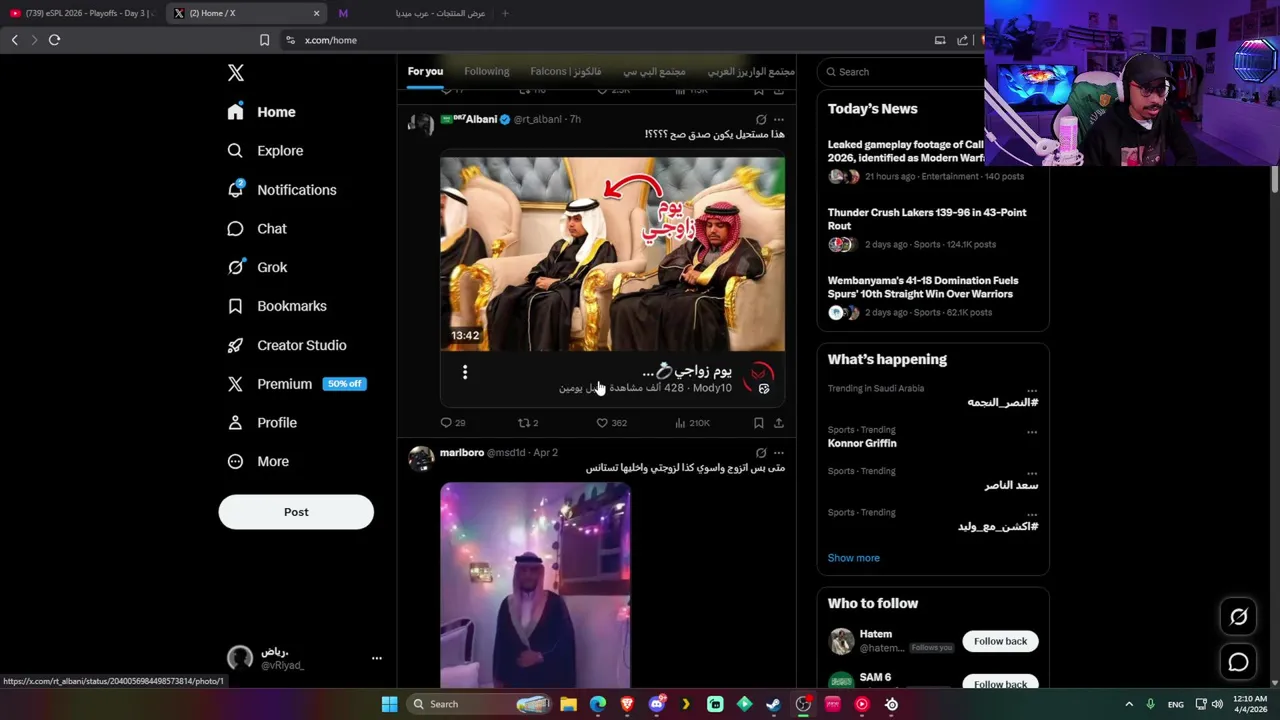Screen dimensions: 1280x720
Task: Open the Konnor Griffin trending topic
Action: pyautogui.click(x=862, y=443)
